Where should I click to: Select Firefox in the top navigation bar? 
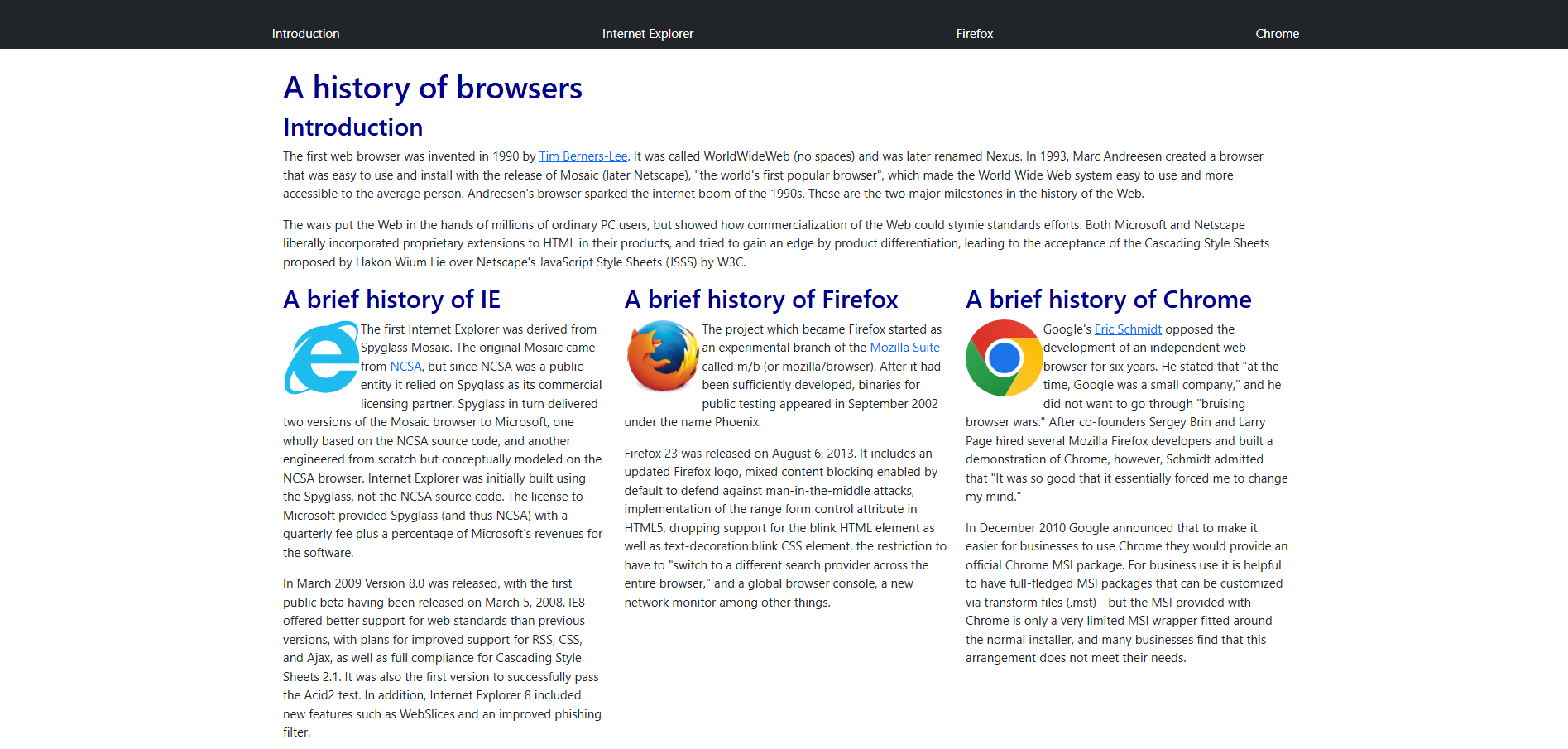click(x=974, y=34)
